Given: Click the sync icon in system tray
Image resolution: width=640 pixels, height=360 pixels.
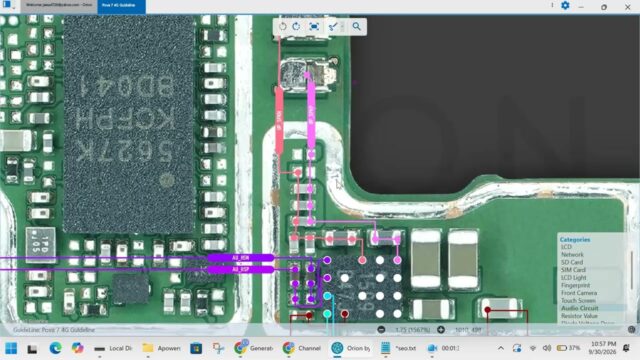Looking at the screenshot, I should coord(517,348).
